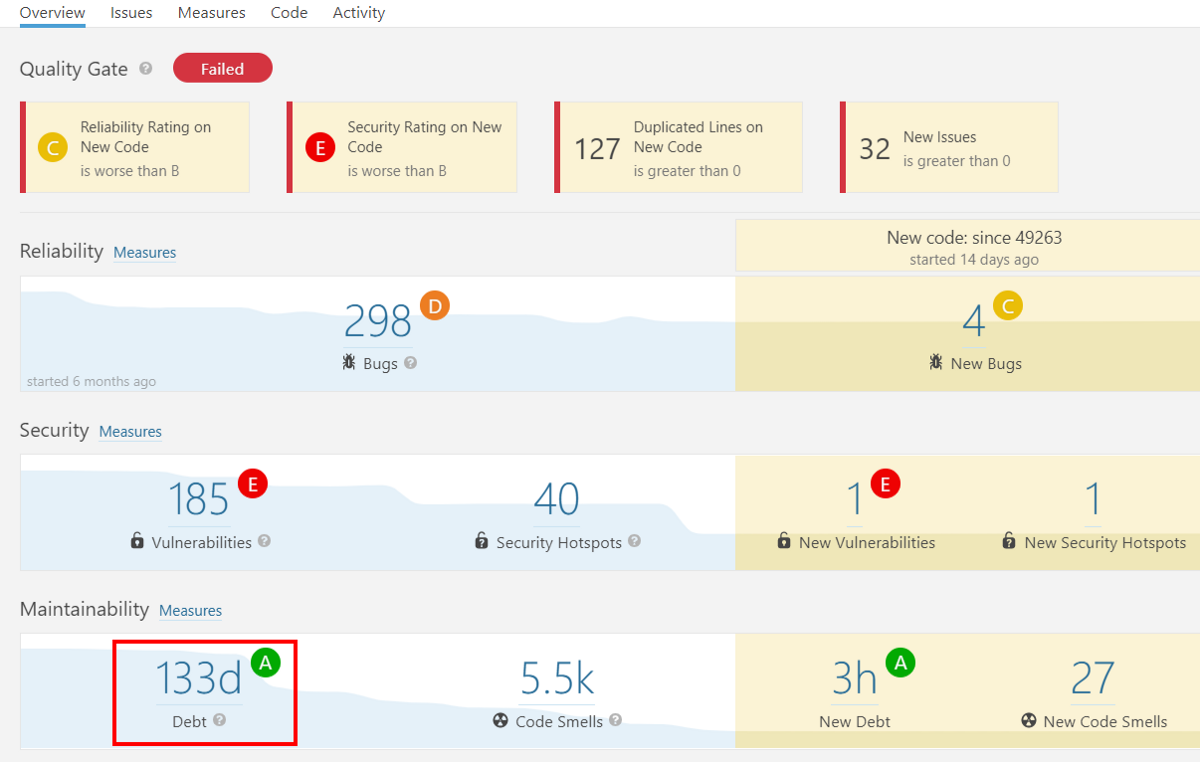
Task: Click the help icon beside Code Smells
Action: 616,720
